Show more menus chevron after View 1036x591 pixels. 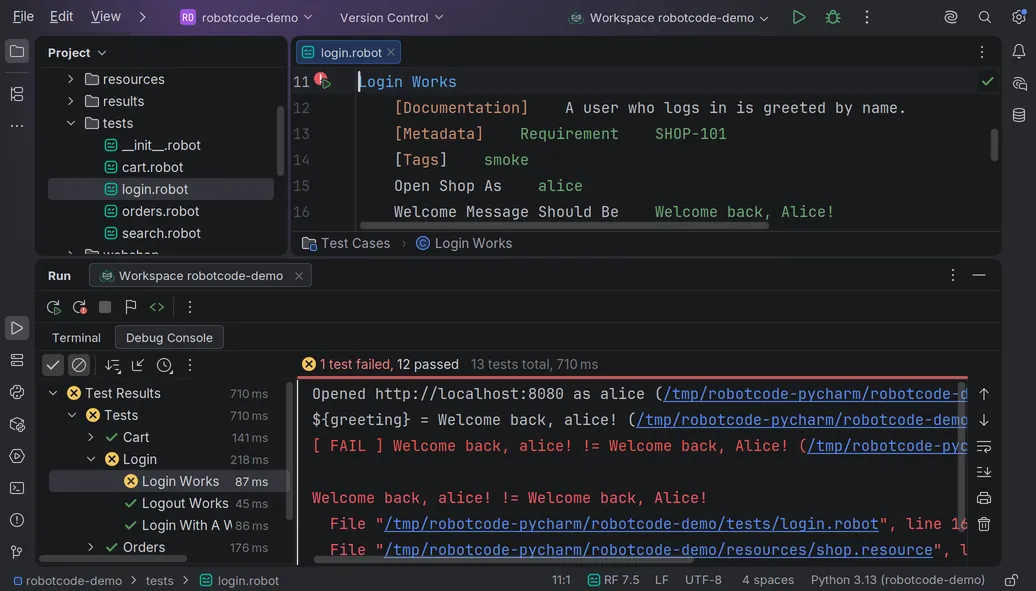142,17
